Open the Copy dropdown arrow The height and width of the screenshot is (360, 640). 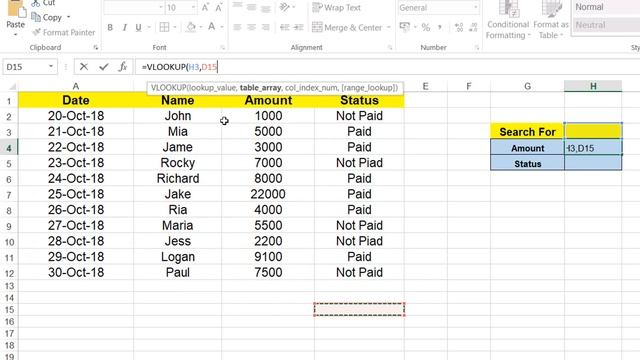click(x=69, y=18)
